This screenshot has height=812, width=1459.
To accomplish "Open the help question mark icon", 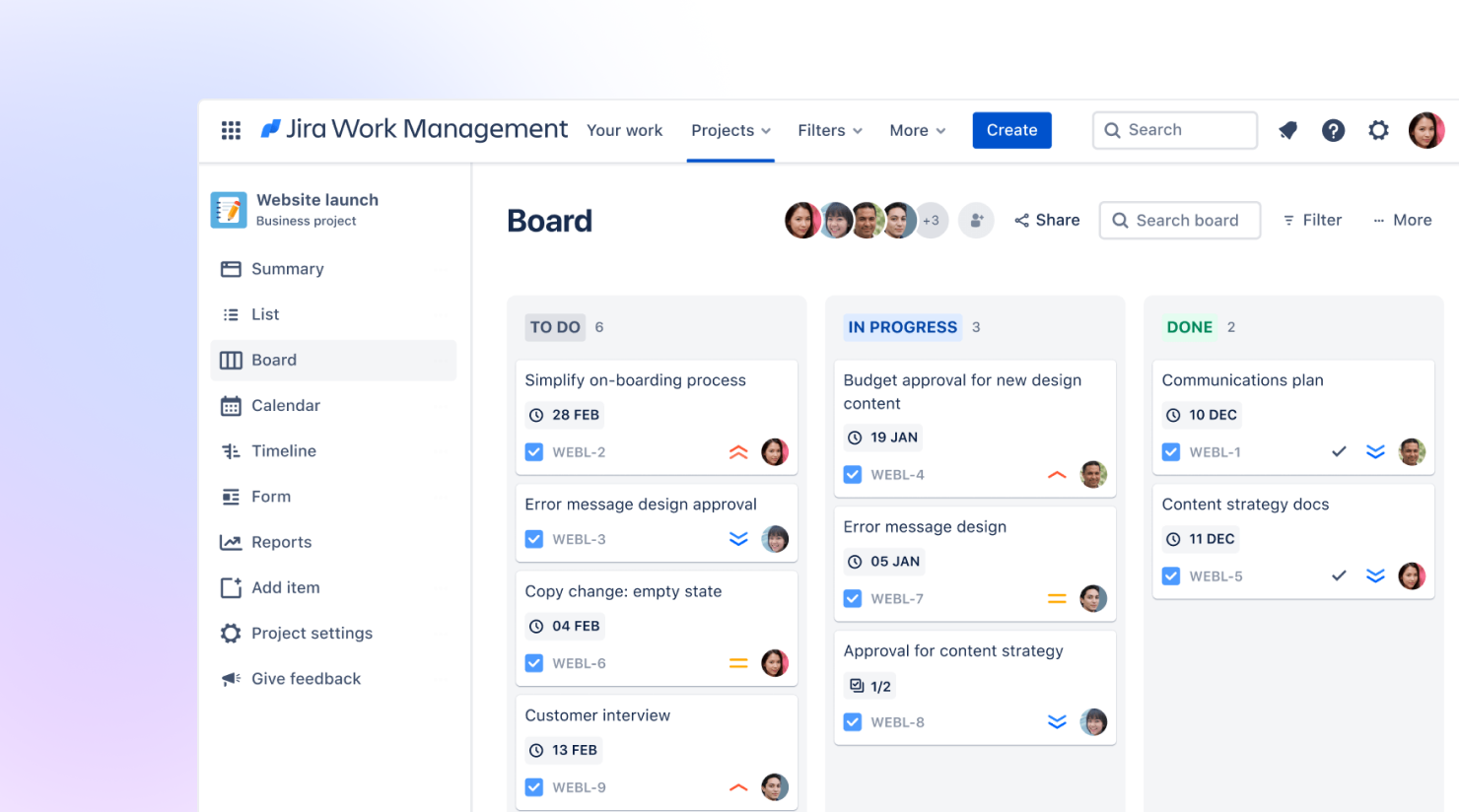I will [1333, 130].
